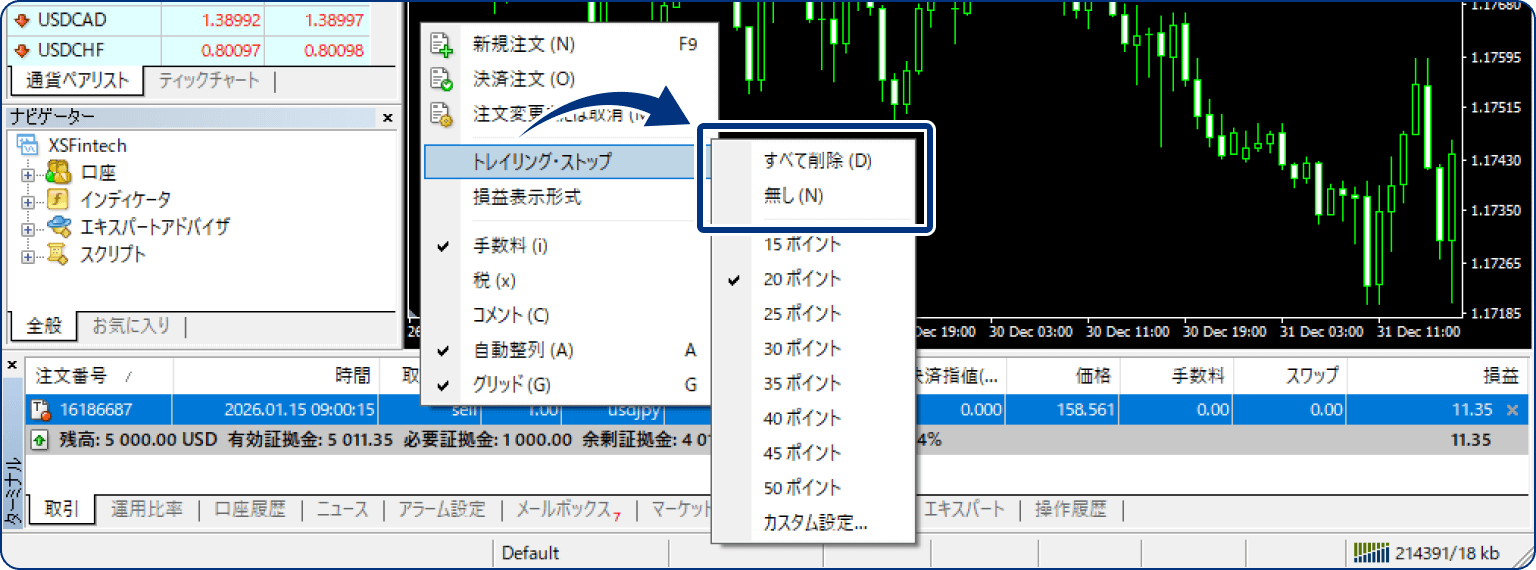This screenshot has height=570, width=1536.
Task: Click the 口座 accounts icon
Action: (x=58, y=173)
